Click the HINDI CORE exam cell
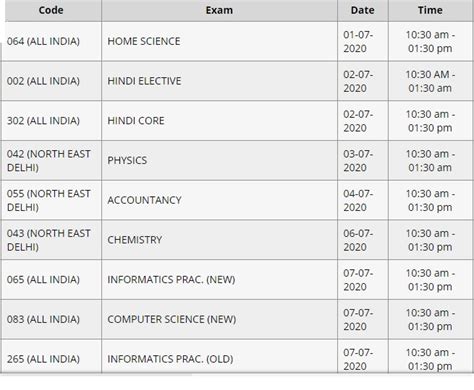Viewport: 474px width, 390px height. tap(219, 121)
